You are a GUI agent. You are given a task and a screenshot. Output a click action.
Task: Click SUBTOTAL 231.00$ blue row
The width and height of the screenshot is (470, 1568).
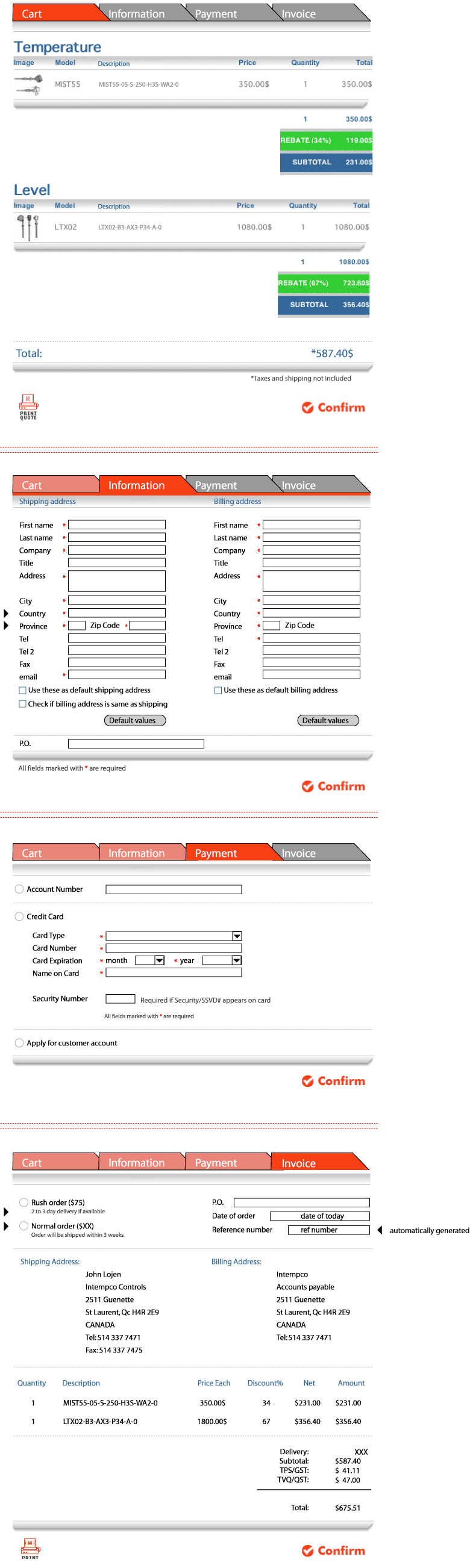pyautogui.click(x=326, y=162)
